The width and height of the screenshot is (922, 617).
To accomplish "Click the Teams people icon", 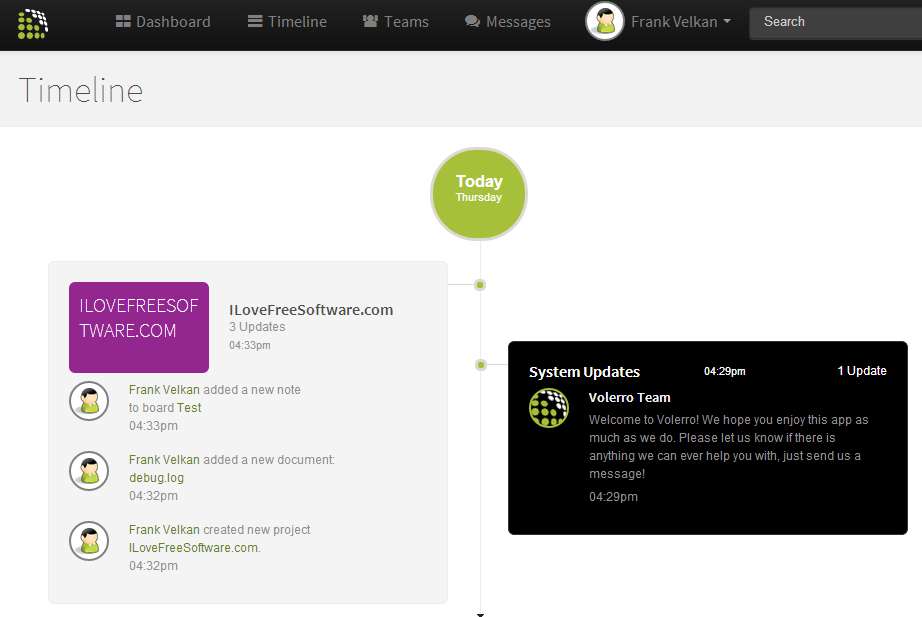I will [370, 22].
